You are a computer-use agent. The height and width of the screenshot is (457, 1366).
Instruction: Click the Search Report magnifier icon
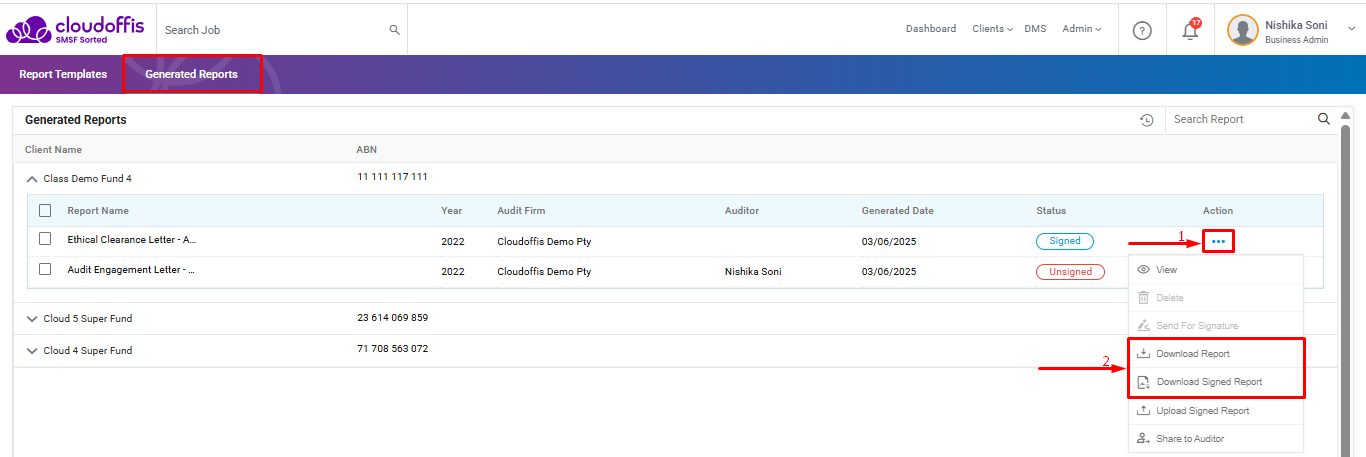point(1324,119)
